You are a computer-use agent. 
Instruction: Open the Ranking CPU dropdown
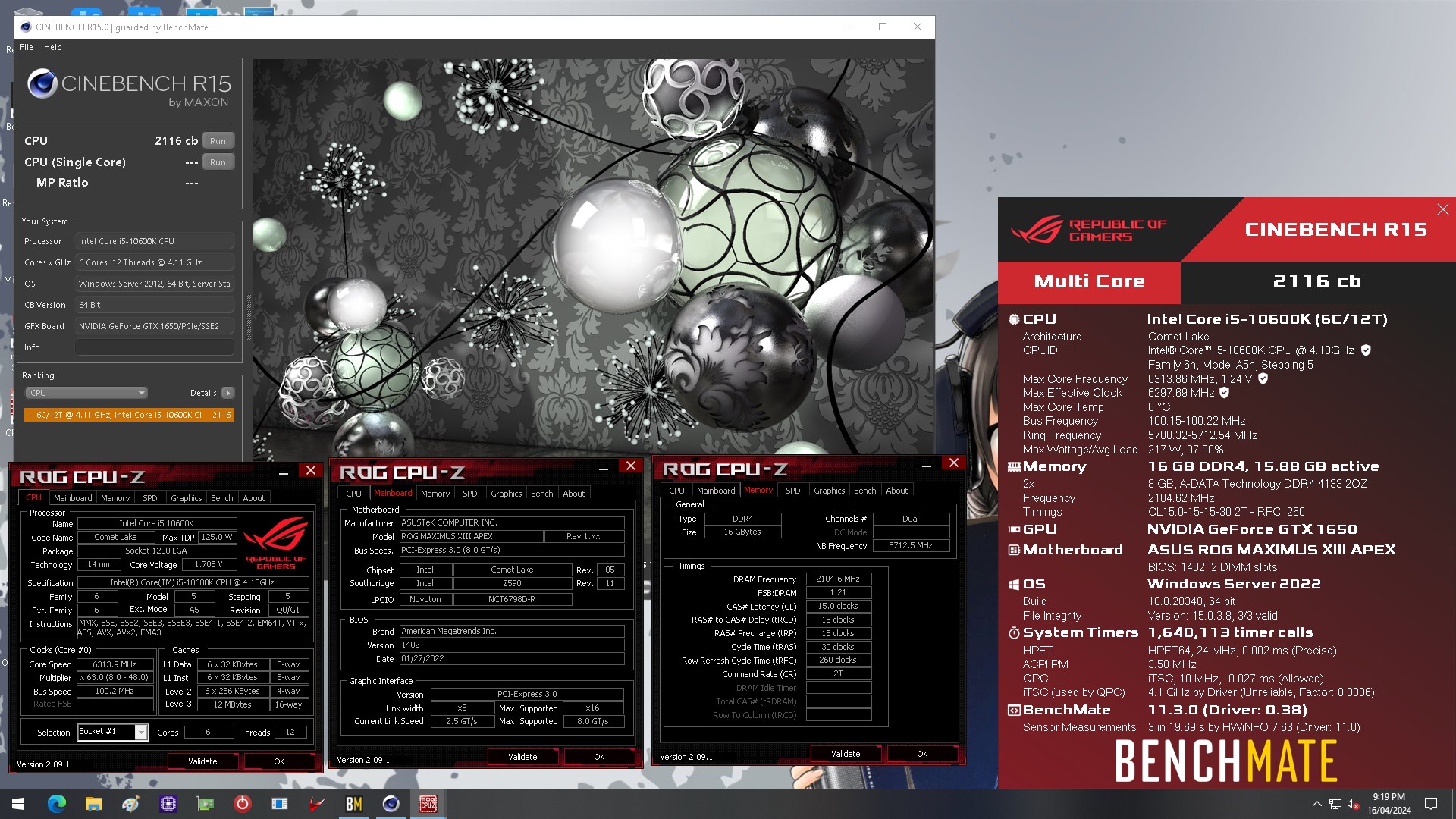coord(86,393)
